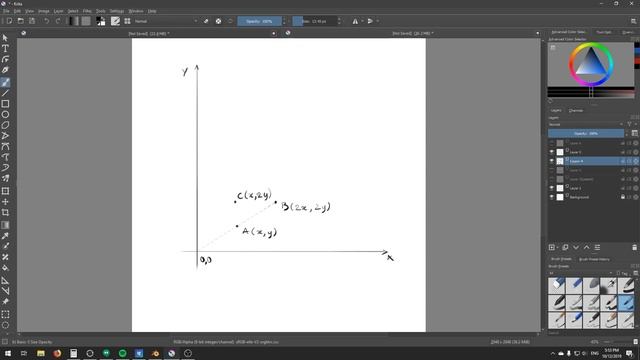Open the Filter menu
The width and height of the screenshot is (640, 360).
(x=87, y=11)
